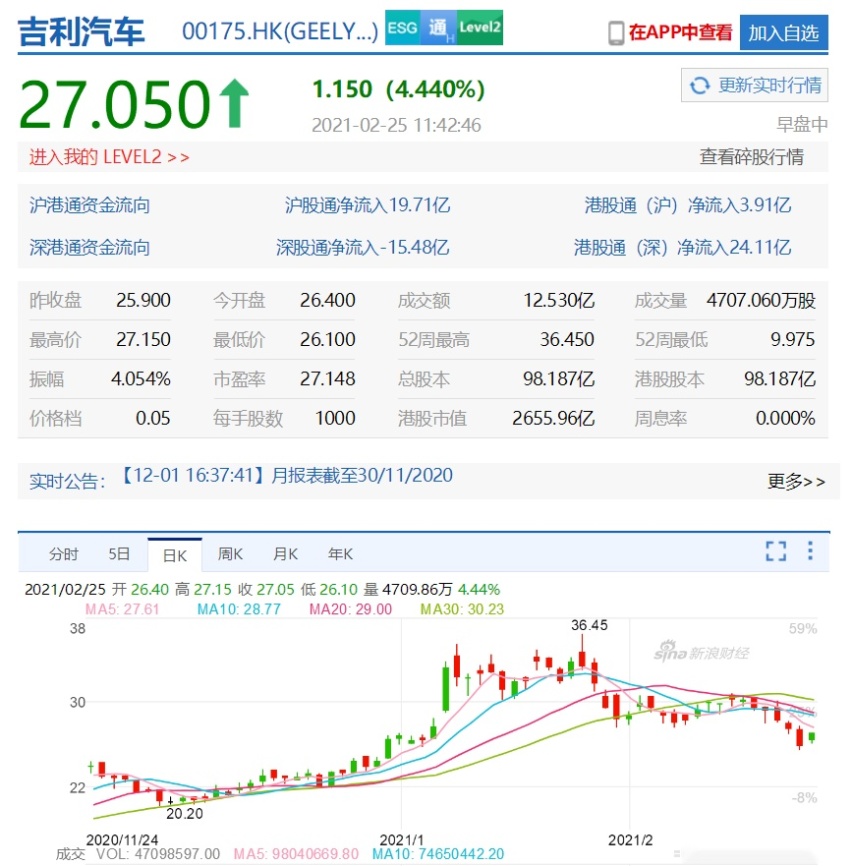Image resolution: width=852 pixels, height=866 pixels.
Task: Click the refresh arrows icon
Action: pyautogui.click(x=700, y=86)
